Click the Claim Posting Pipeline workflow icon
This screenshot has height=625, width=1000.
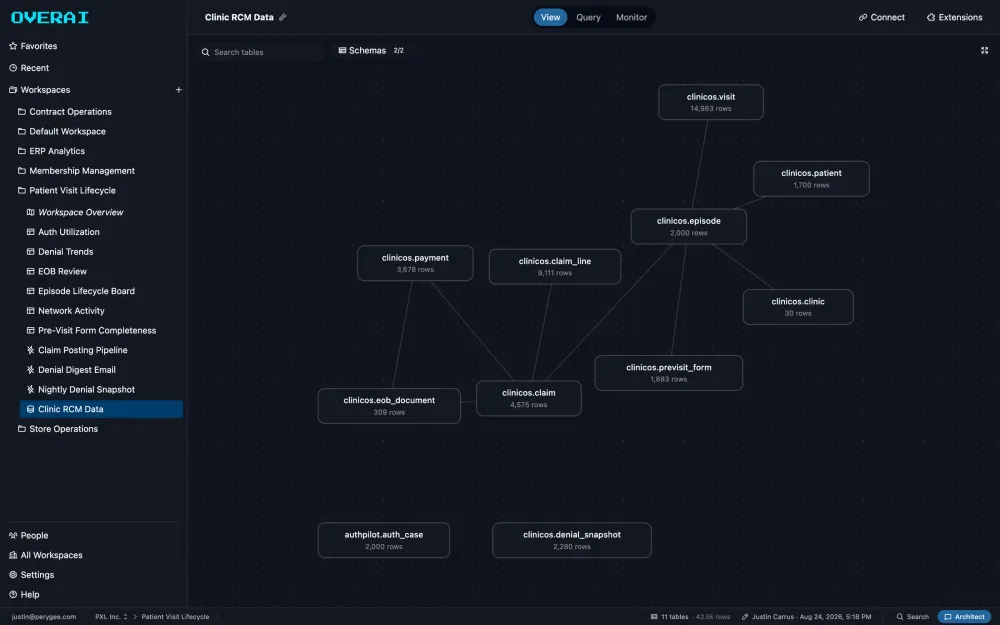click(x=30, y=350)
